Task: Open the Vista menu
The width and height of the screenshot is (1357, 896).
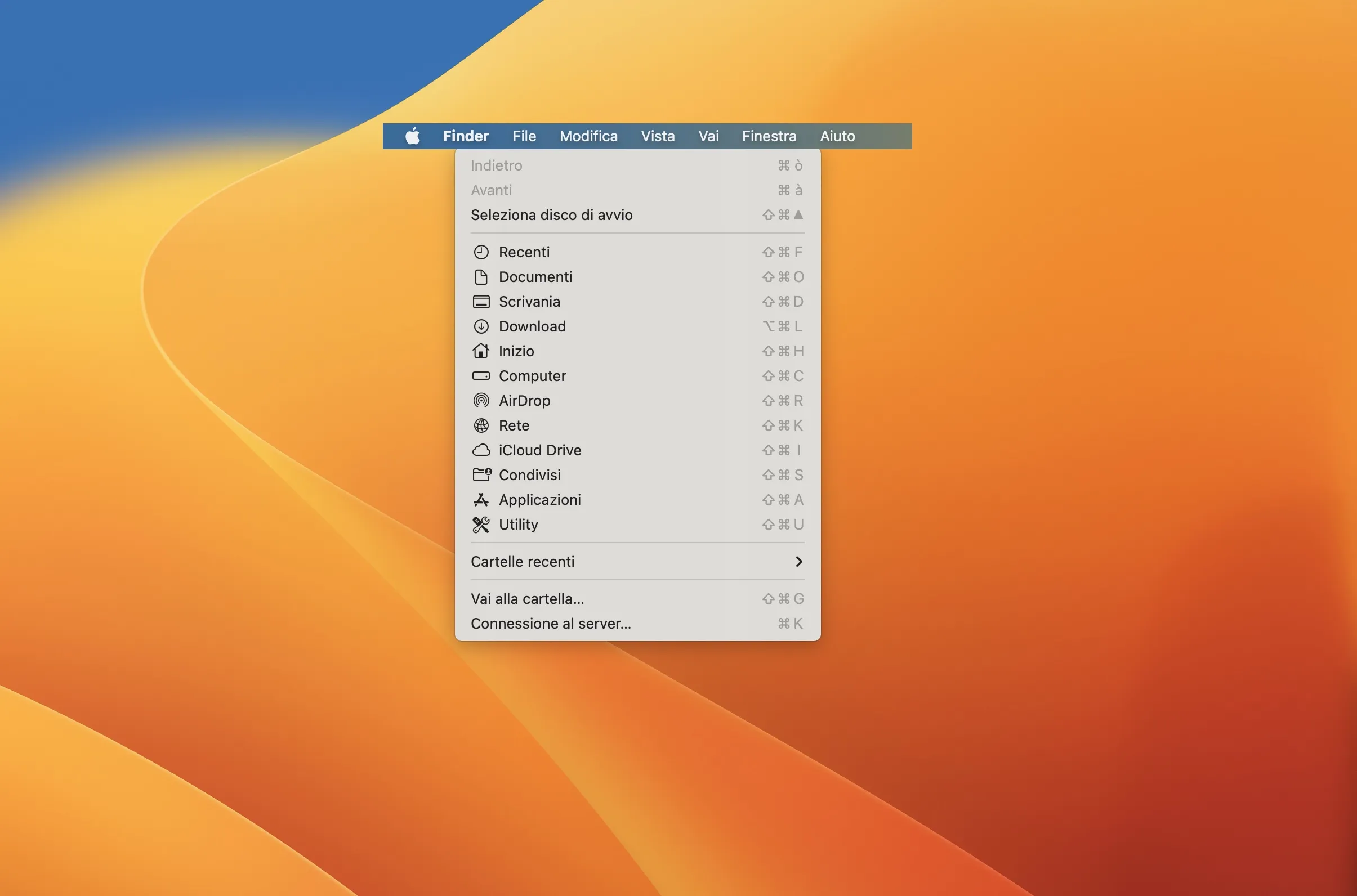Action: click(657, 136)
